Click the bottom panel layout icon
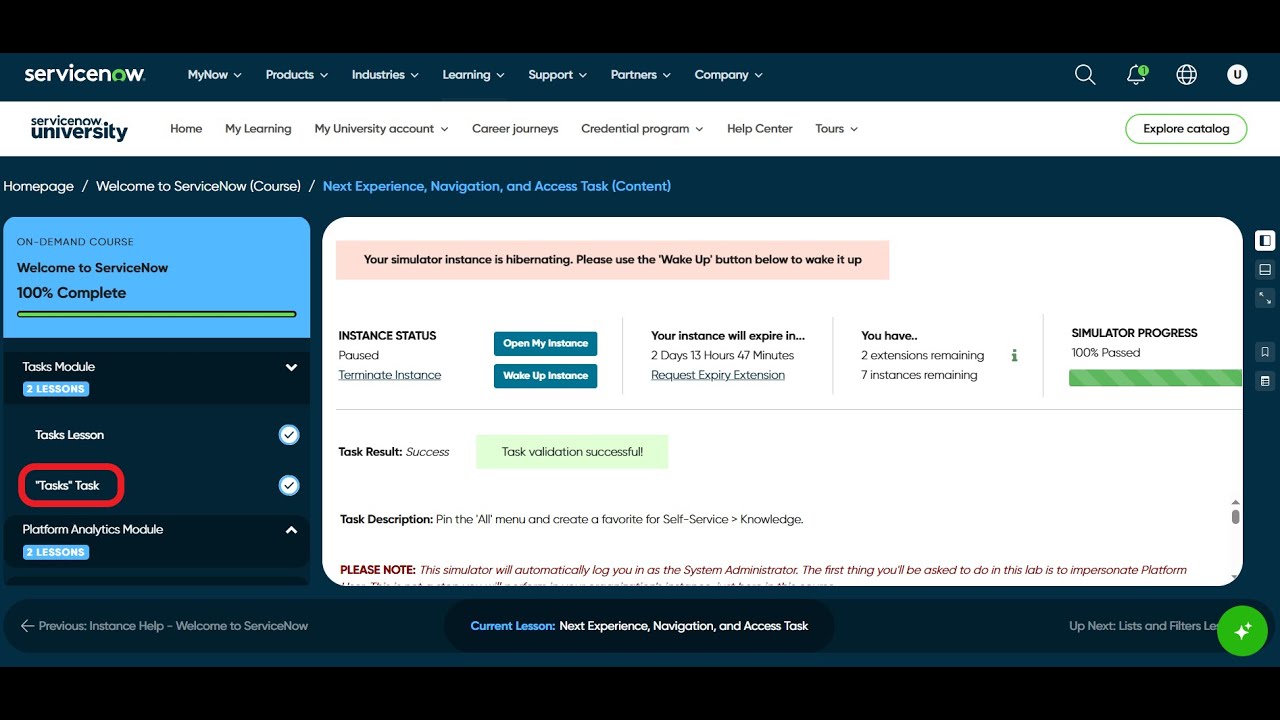 1265,270
